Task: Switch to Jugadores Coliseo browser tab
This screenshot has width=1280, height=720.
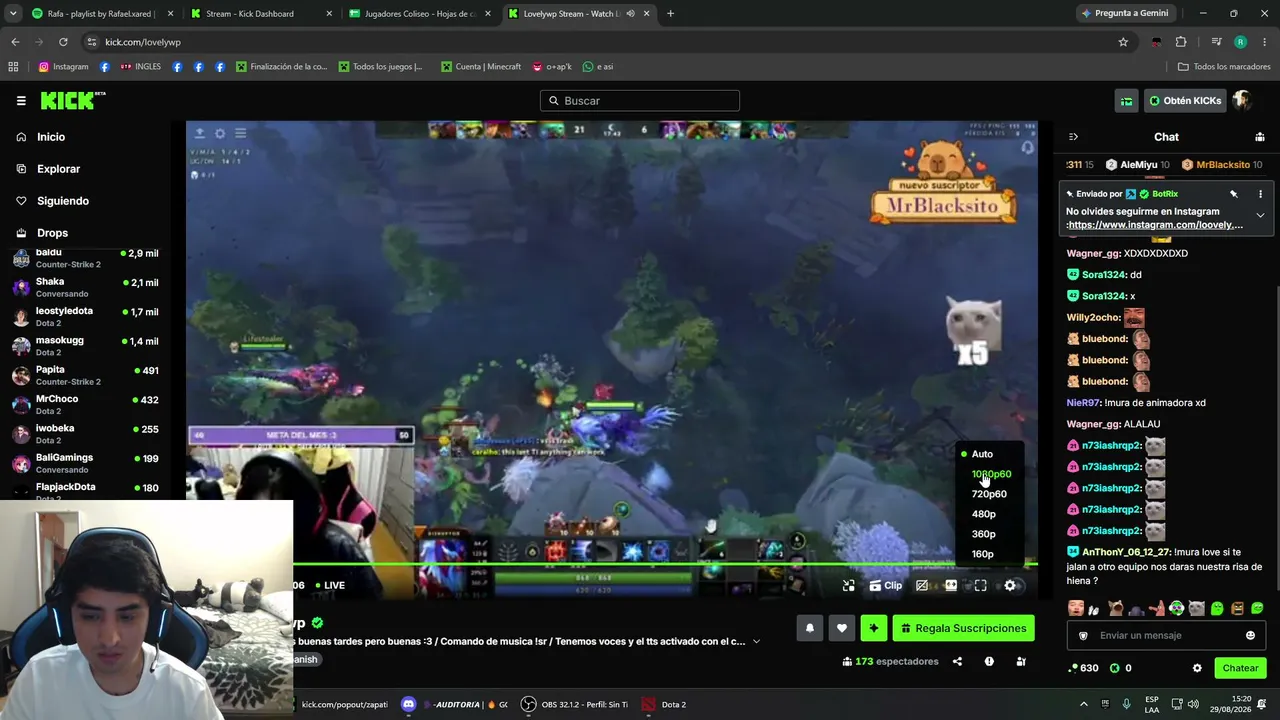Action: click(420, 14)
